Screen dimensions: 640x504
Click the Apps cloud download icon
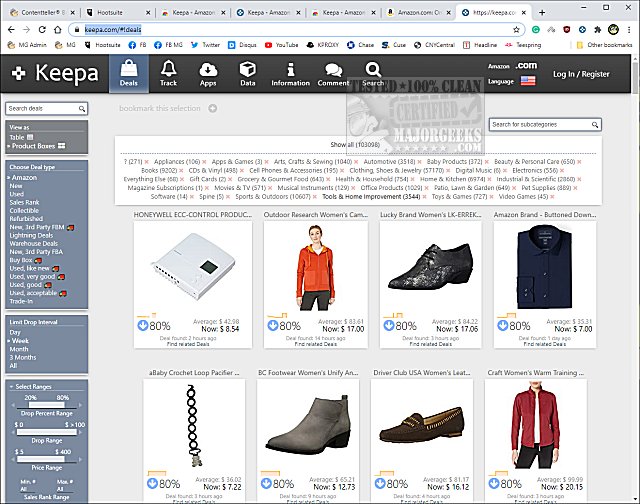(x=208, y=73)
